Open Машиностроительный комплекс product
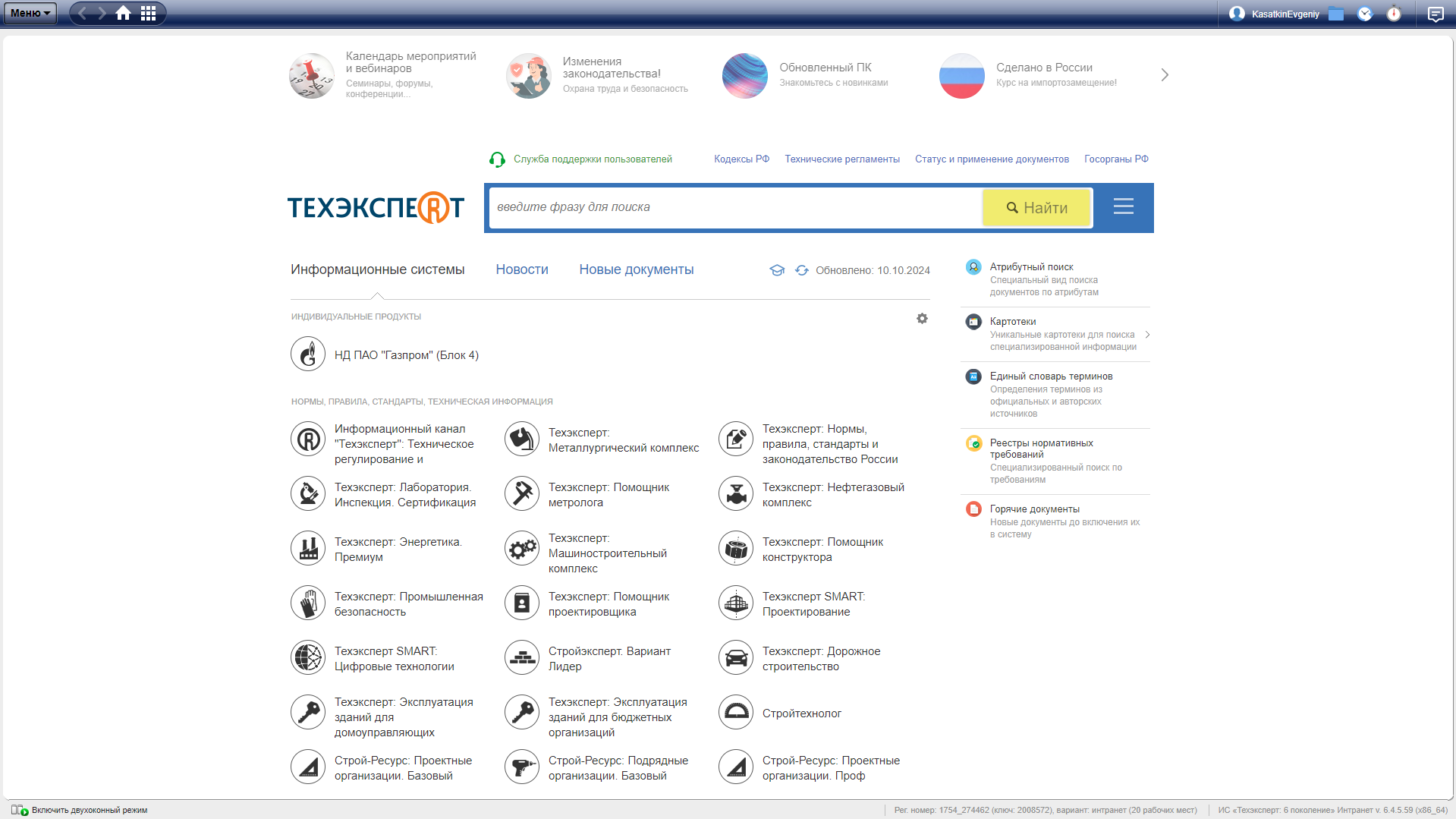The image size is (1456, 819). pyautogui.click(x=586, y=553)
